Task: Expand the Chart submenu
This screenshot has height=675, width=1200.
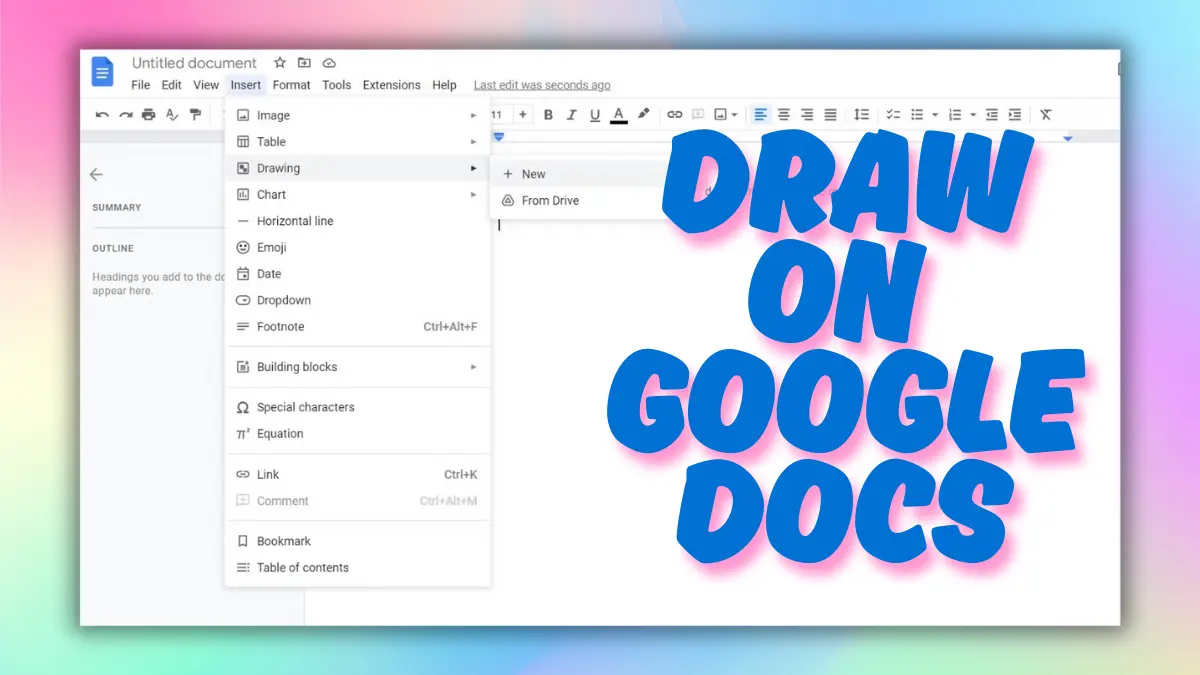Action: click(358, 195)
